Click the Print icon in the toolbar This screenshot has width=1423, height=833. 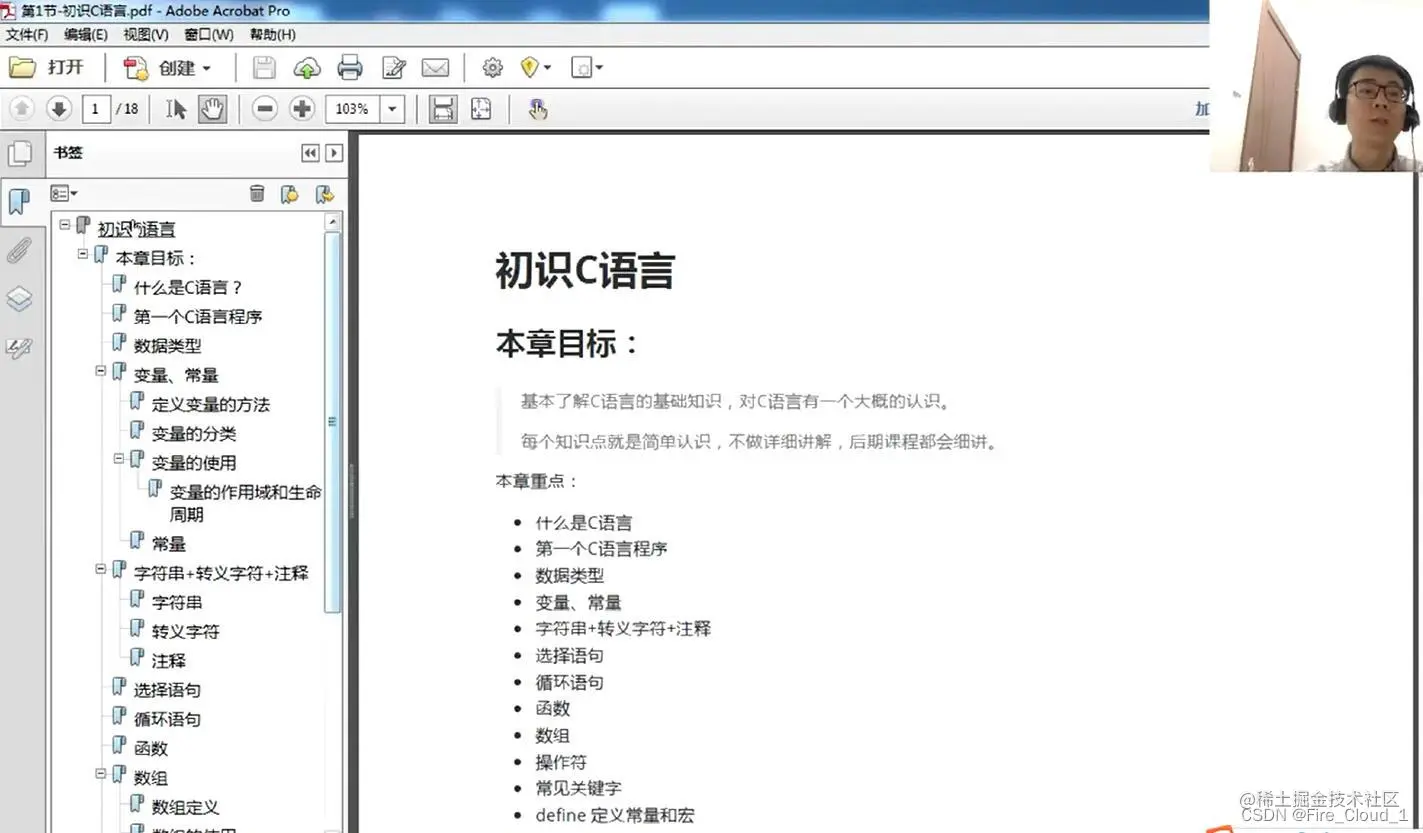[350, 67]
